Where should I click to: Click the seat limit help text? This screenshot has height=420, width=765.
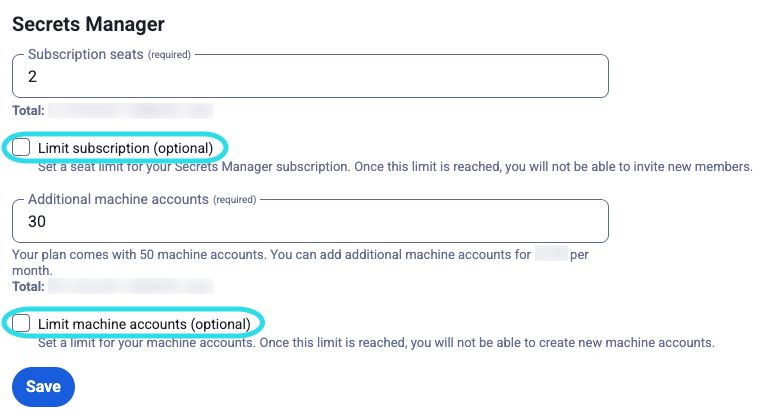click(394, 167)
